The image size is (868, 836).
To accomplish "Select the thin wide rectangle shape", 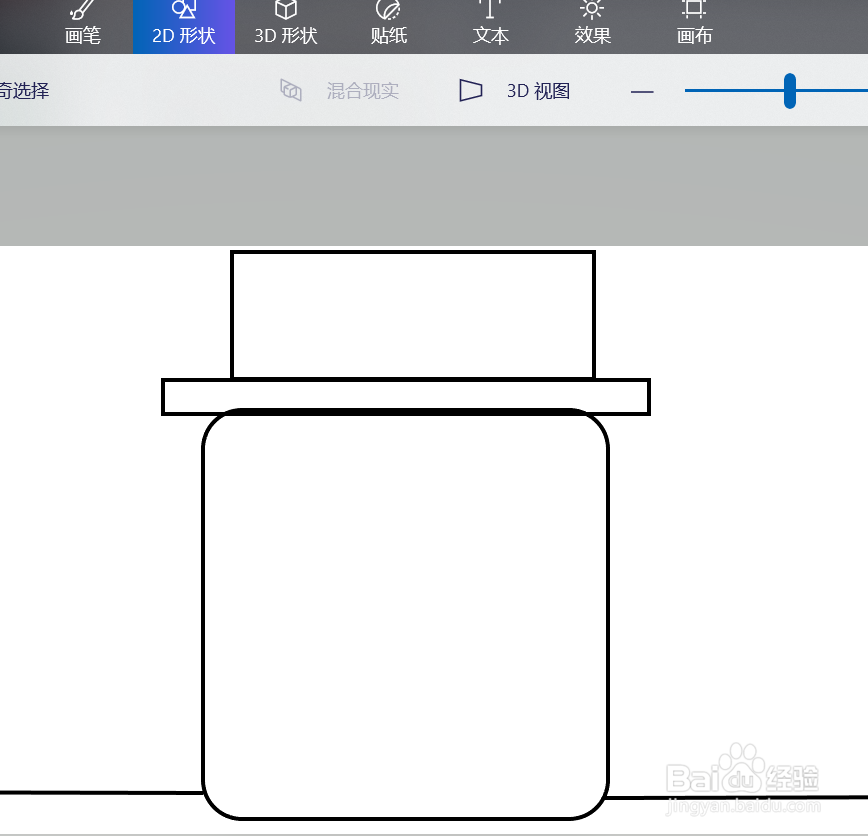I will pyautogui.click(x=406, y=396).
